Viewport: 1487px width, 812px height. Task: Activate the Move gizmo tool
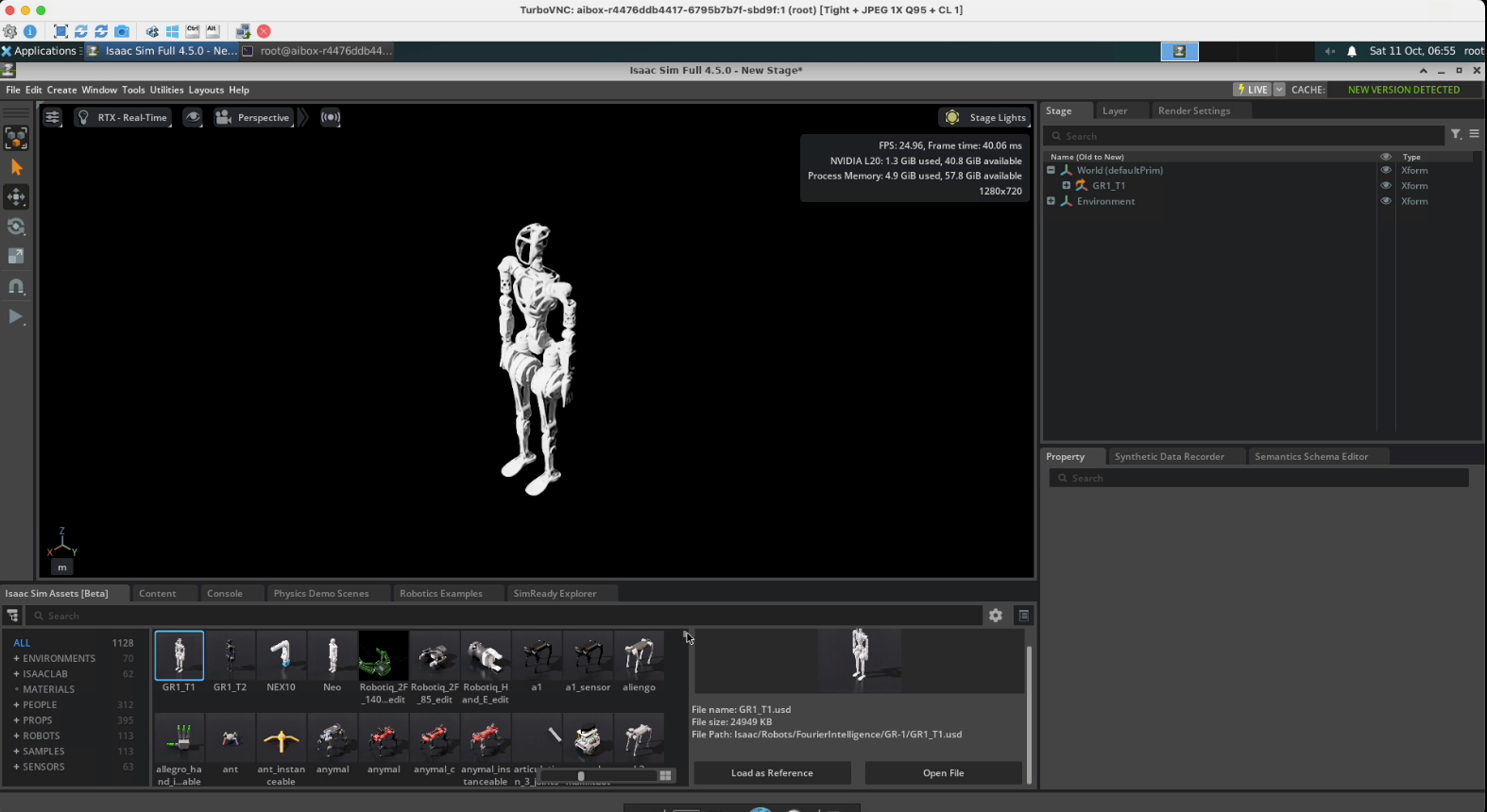[16, 197]
